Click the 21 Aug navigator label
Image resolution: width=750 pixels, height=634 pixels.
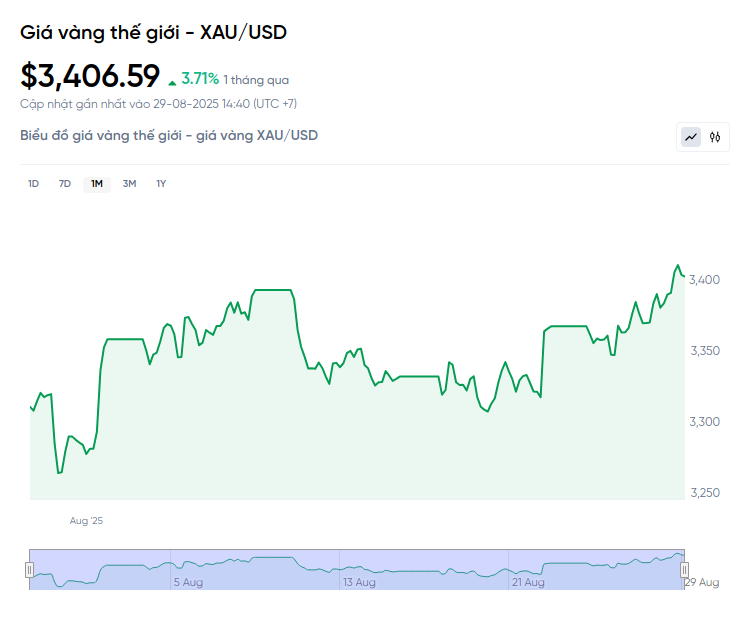528,582
